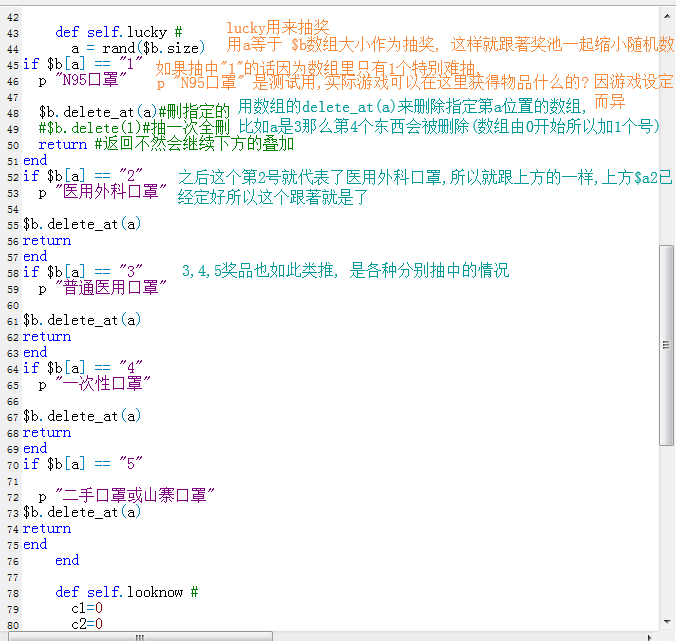Click the condition $b[a] == "5" line

[x=82, y=464]
